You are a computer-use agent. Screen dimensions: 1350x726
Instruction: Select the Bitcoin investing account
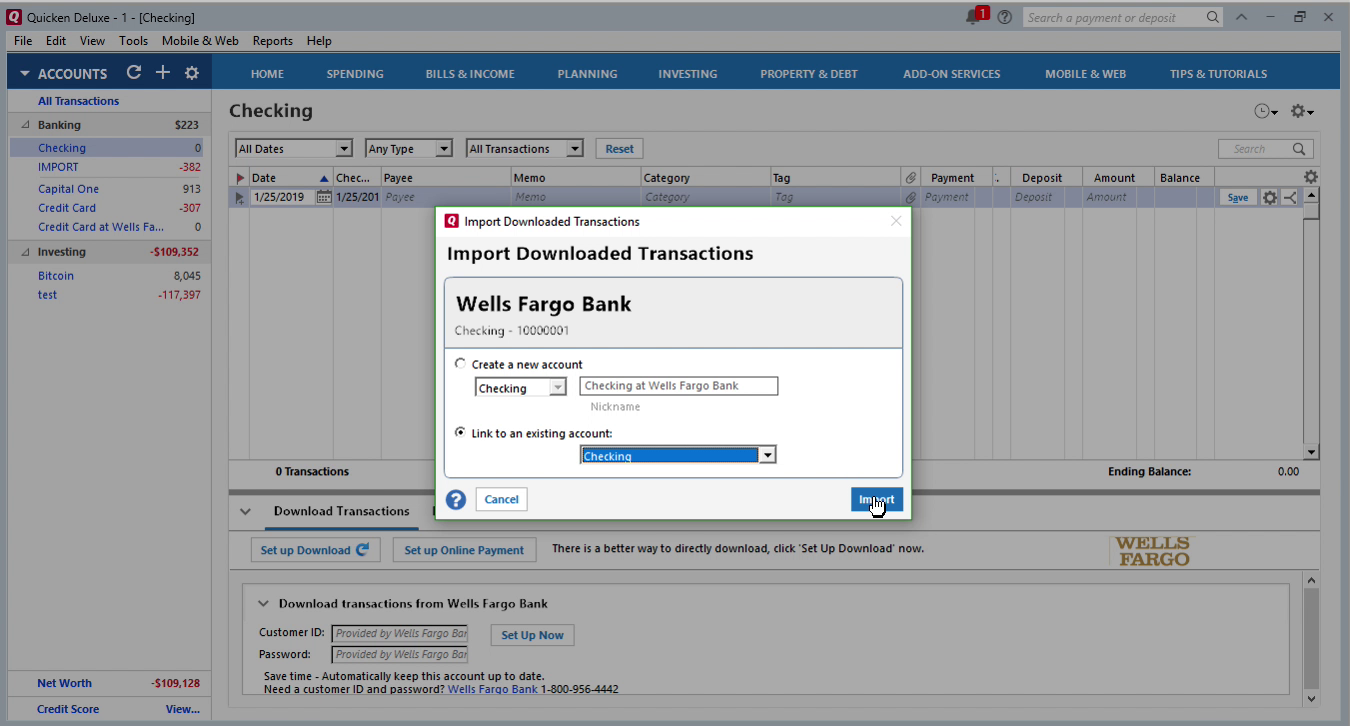point(56,276)
